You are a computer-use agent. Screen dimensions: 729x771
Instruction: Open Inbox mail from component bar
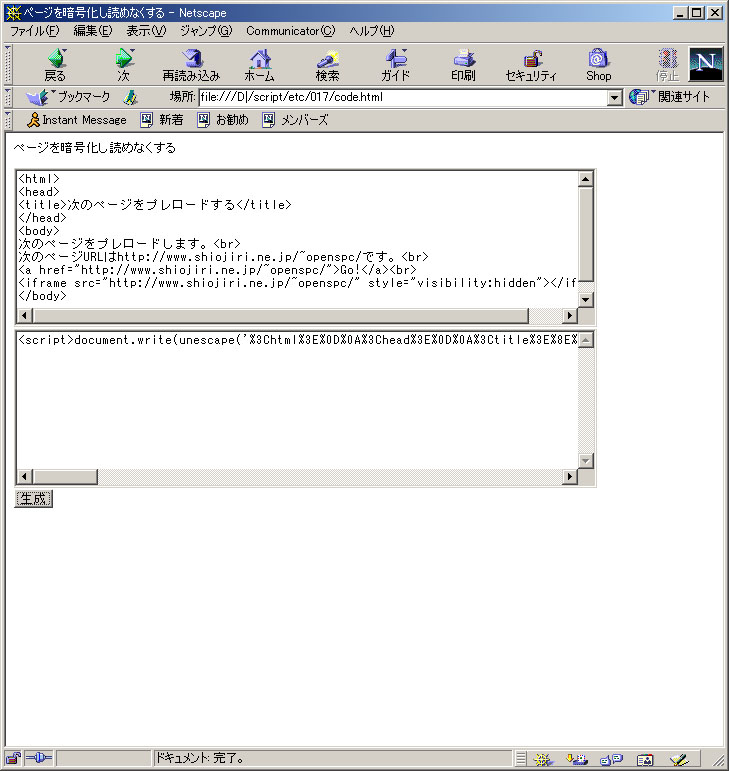pyautogui.click(x=576, y=759)
